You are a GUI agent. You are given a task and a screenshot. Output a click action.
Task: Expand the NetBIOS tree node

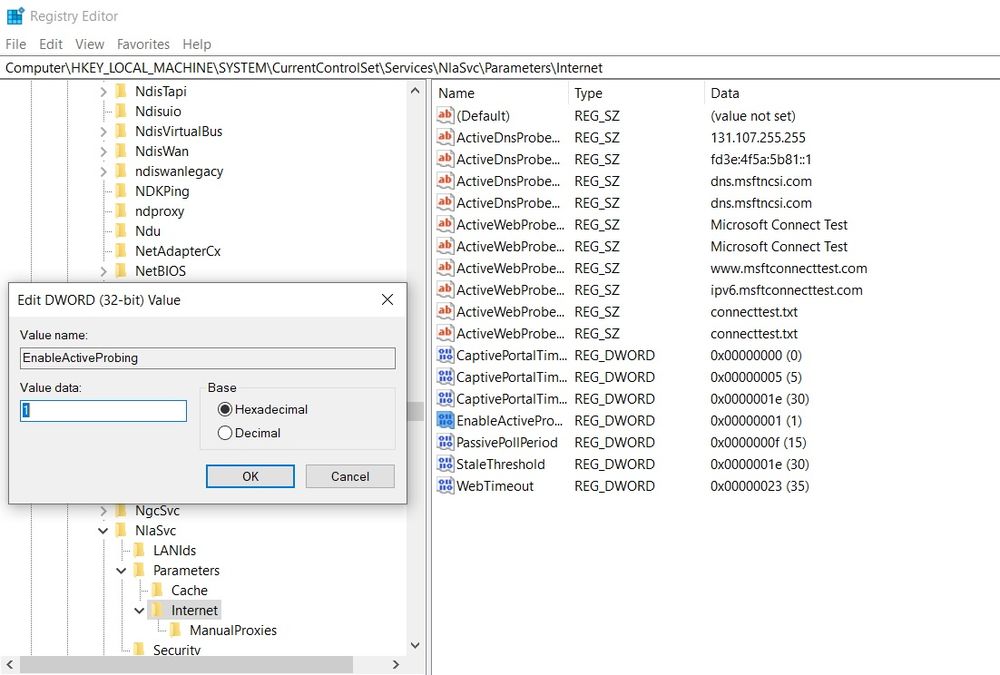(103, 271)
